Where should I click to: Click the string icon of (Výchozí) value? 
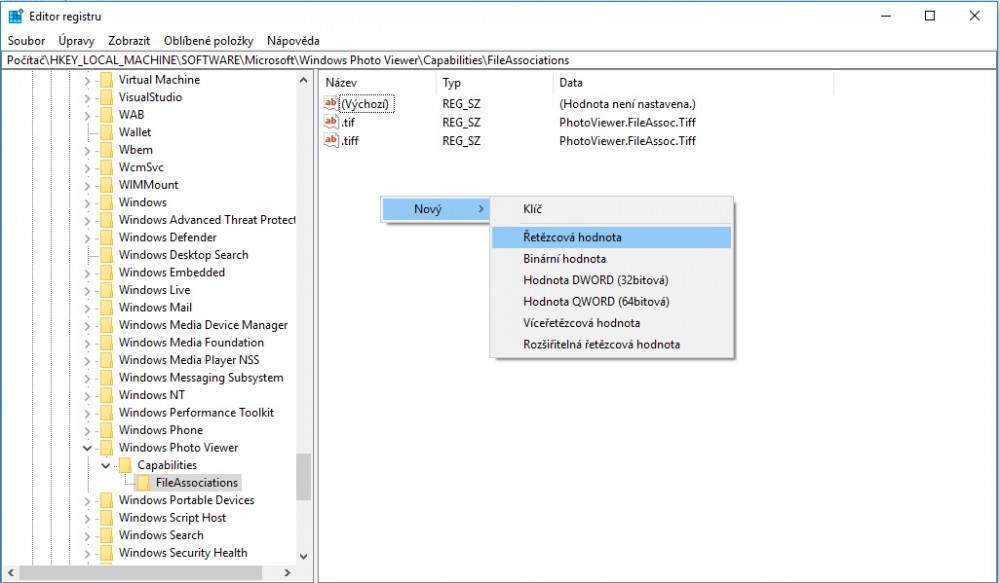[331, 104]
